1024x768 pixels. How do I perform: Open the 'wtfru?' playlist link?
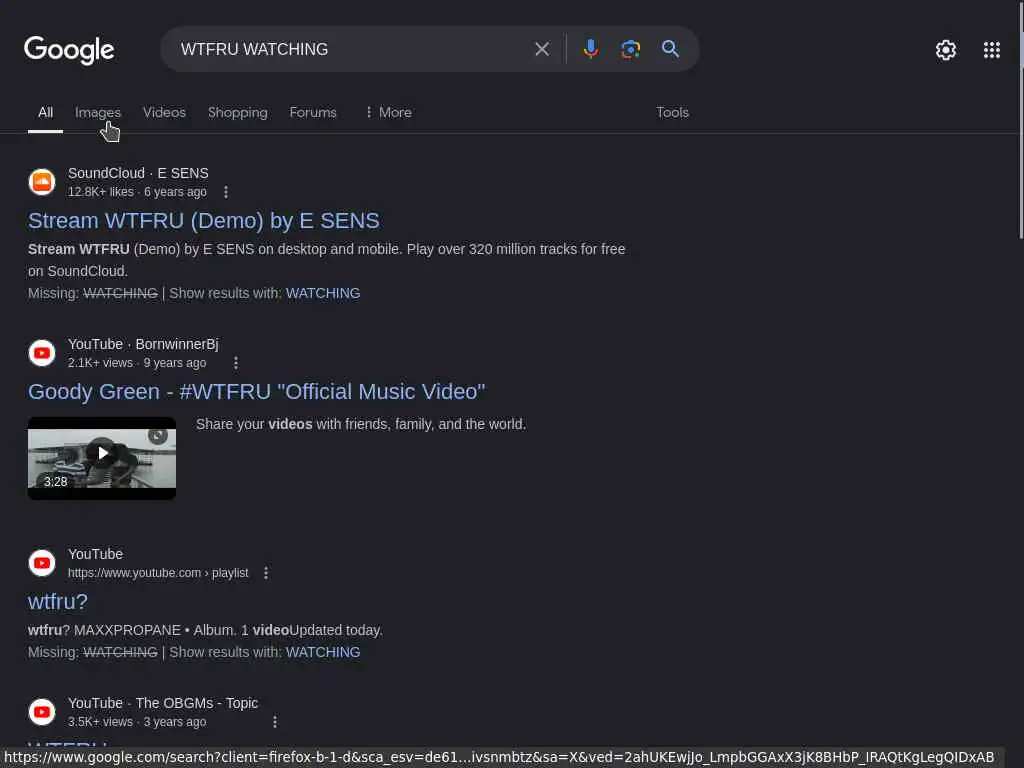coord(57,601)
